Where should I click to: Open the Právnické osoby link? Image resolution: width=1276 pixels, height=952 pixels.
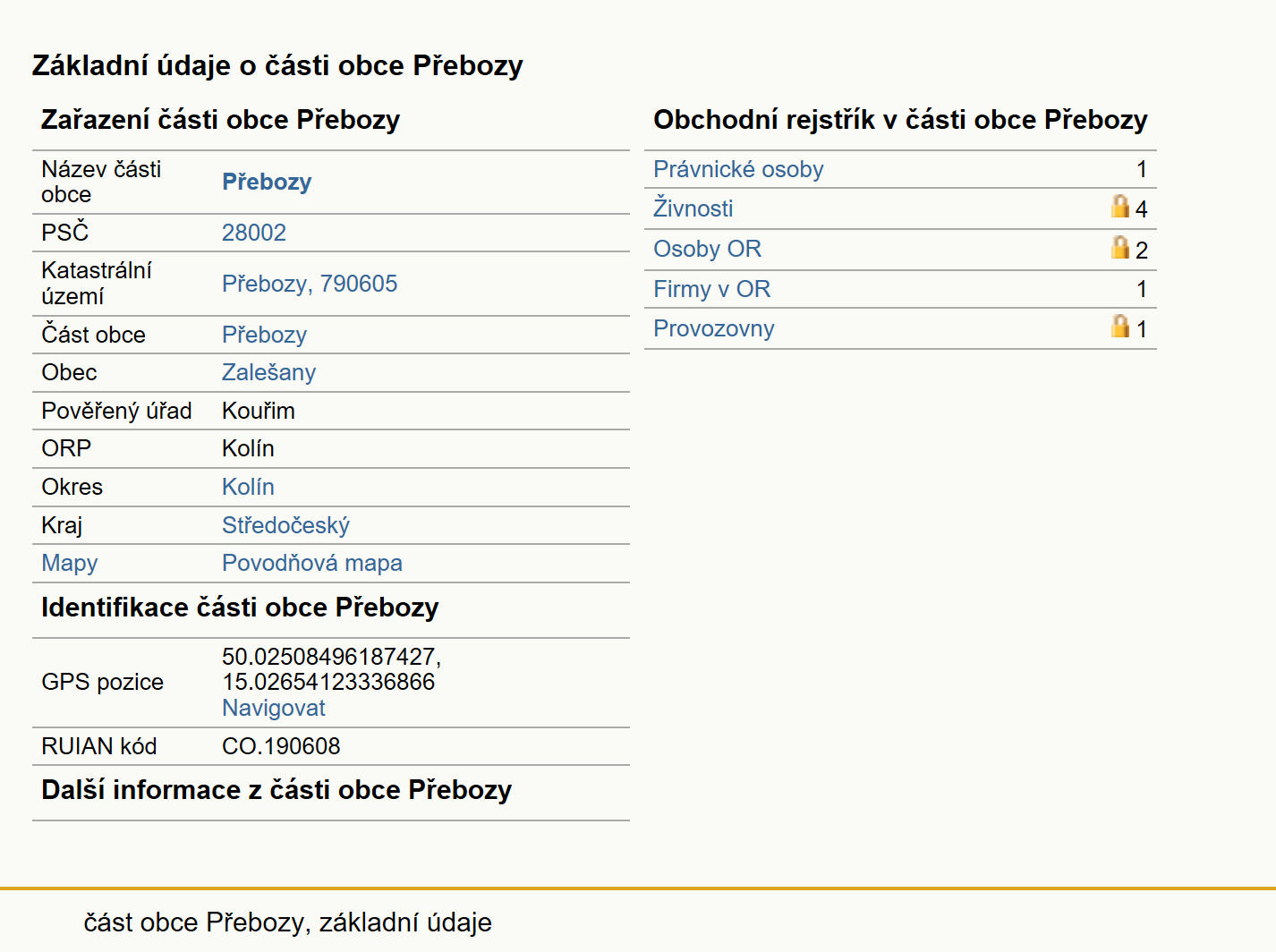(x=738, y=169)
